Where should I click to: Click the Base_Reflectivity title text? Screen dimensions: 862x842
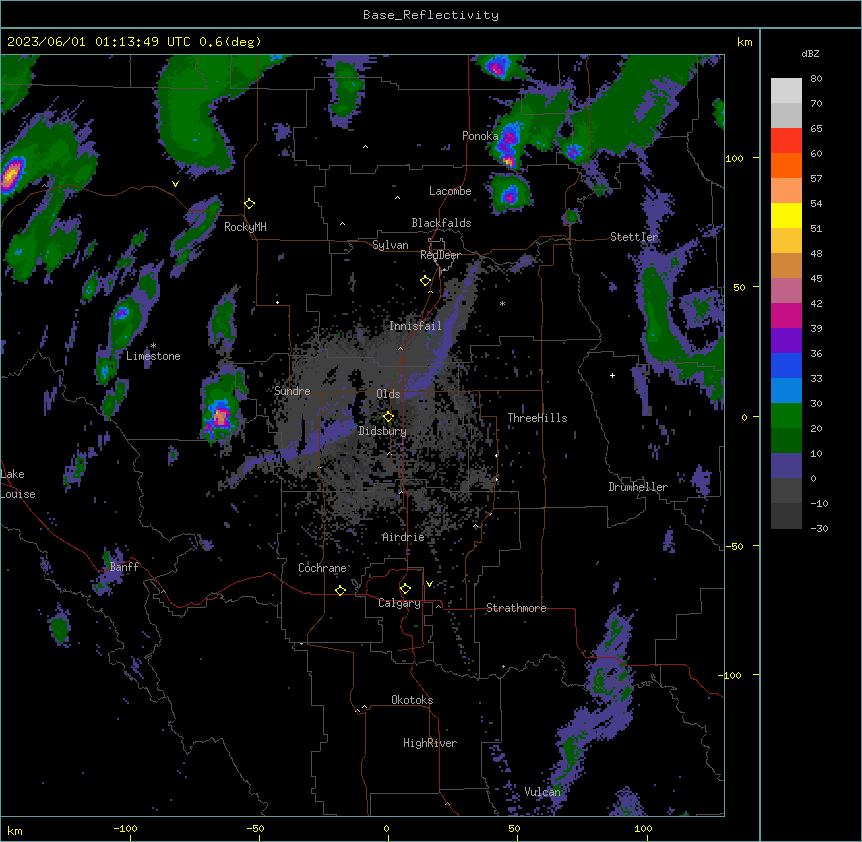(x=431, y=15)
